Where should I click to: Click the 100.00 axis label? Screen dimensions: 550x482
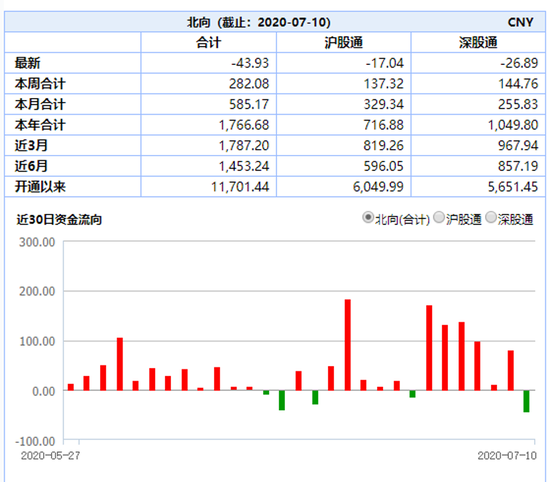click(37, 341)
